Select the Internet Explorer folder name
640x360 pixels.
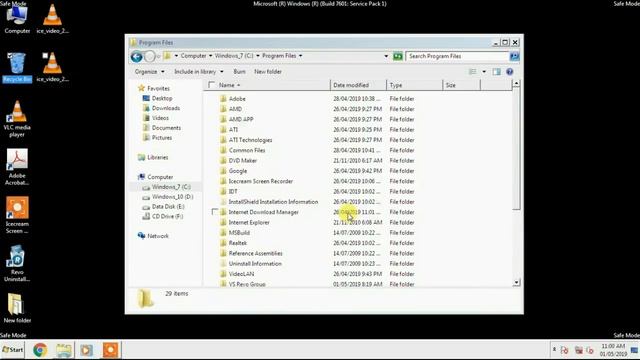point(249,222)
